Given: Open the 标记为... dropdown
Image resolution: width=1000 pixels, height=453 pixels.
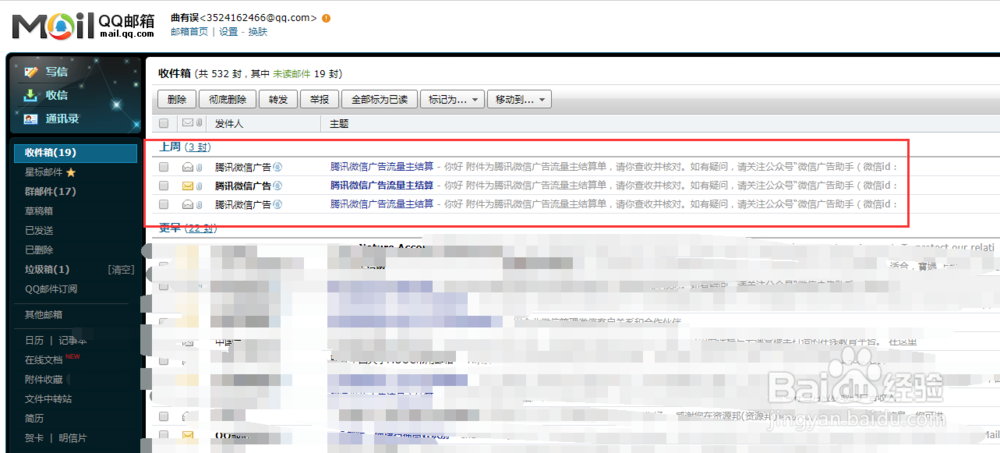Looking at the screenshot, I should [x=452, y=100].
